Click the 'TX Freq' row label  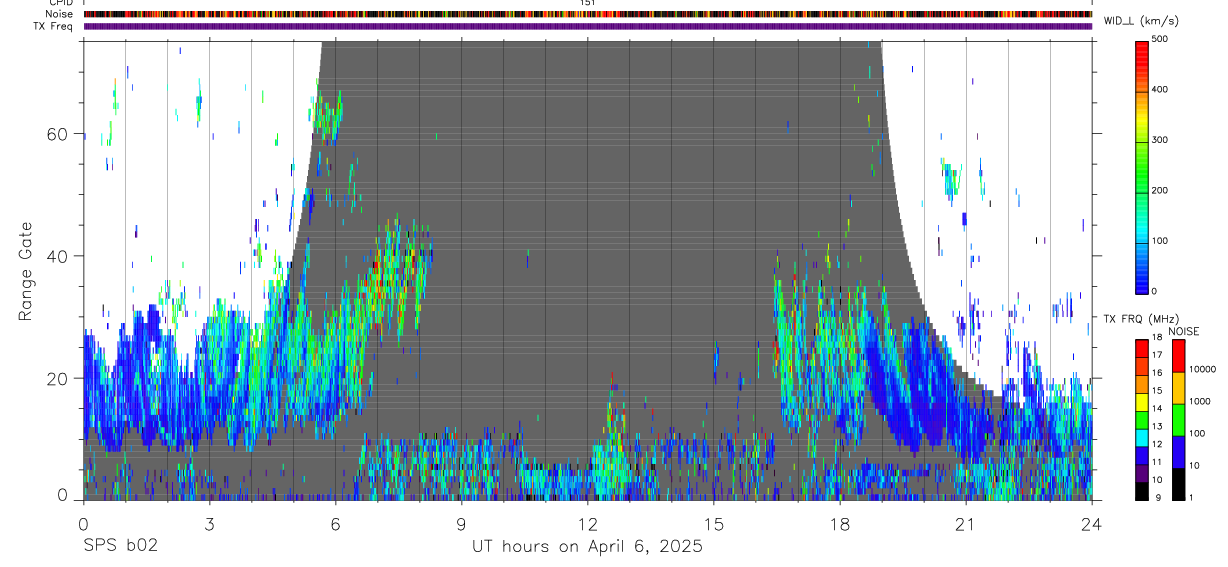pyautogui.click(x=54, y=26)
